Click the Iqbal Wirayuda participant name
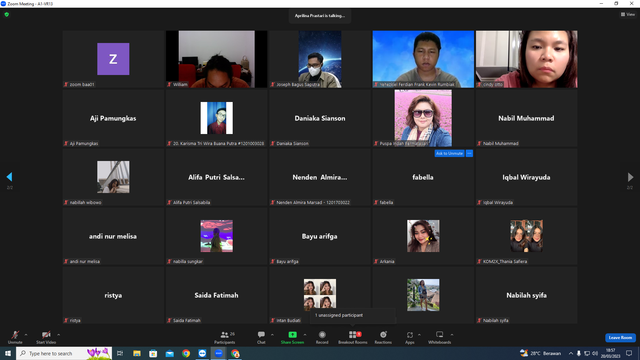 (x=526, y=177)
